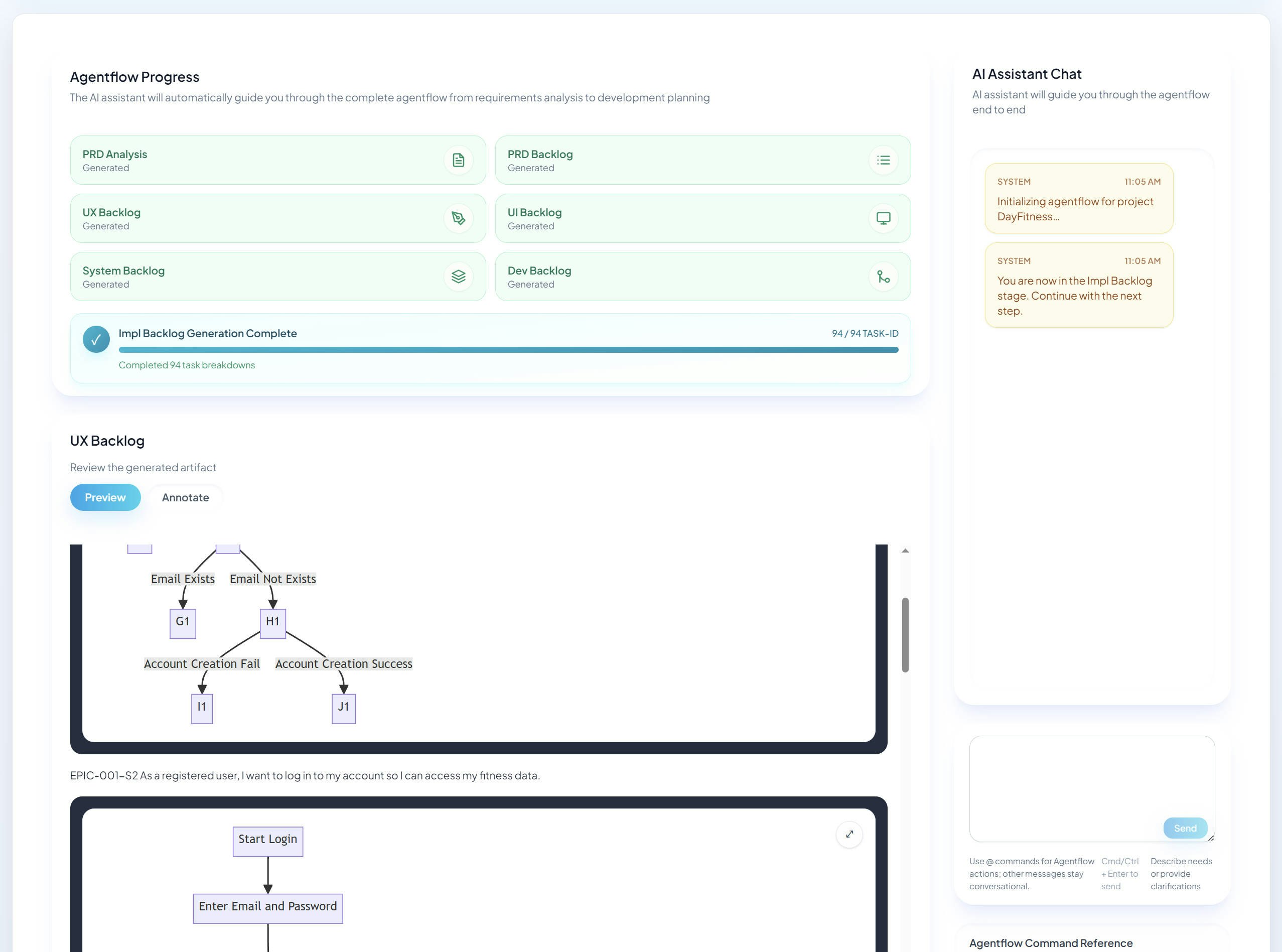Click the UX Backlog pen tool icon
Screen dimensions: 1282x952
point(458,218)
